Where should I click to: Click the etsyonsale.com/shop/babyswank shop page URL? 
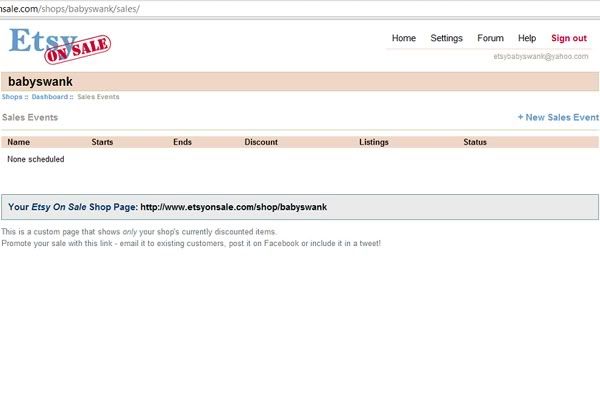pyautogui.click(x=233, y=207)
